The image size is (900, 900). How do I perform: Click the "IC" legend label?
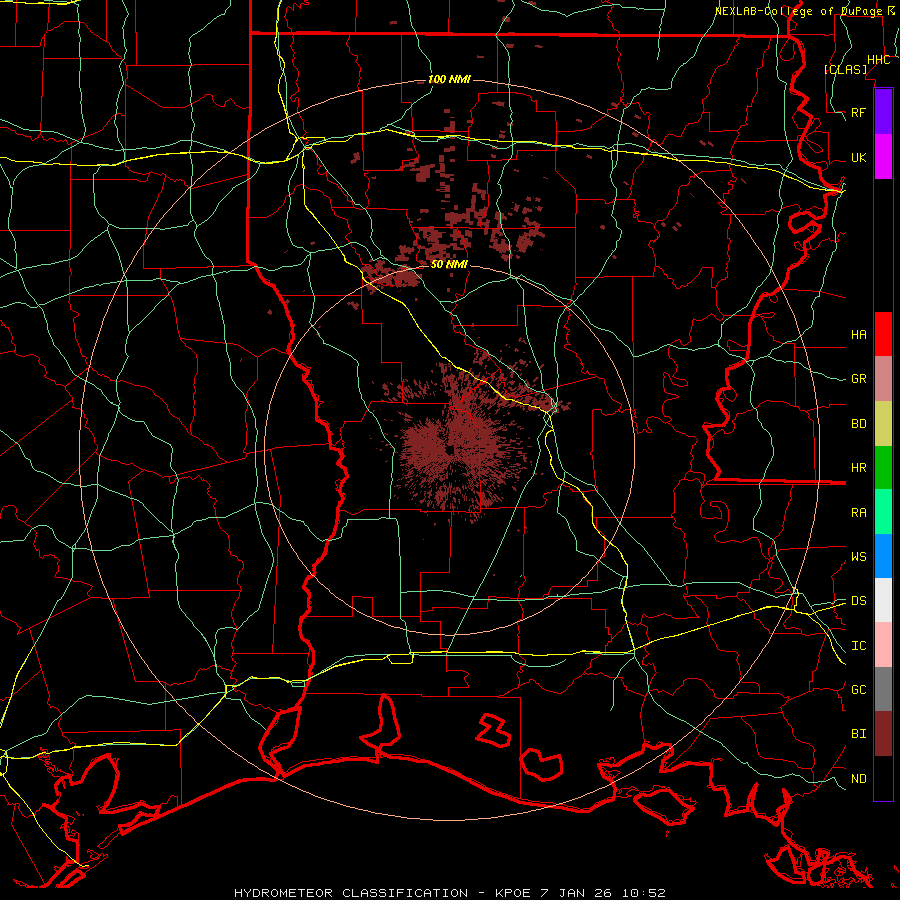pyautogui.click(x=858, y=646)
